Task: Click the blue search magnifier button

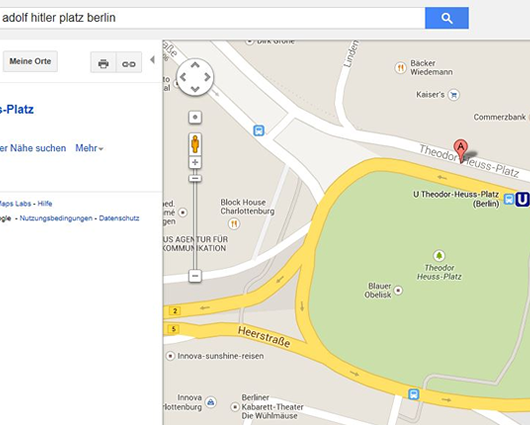Action: 447,18
